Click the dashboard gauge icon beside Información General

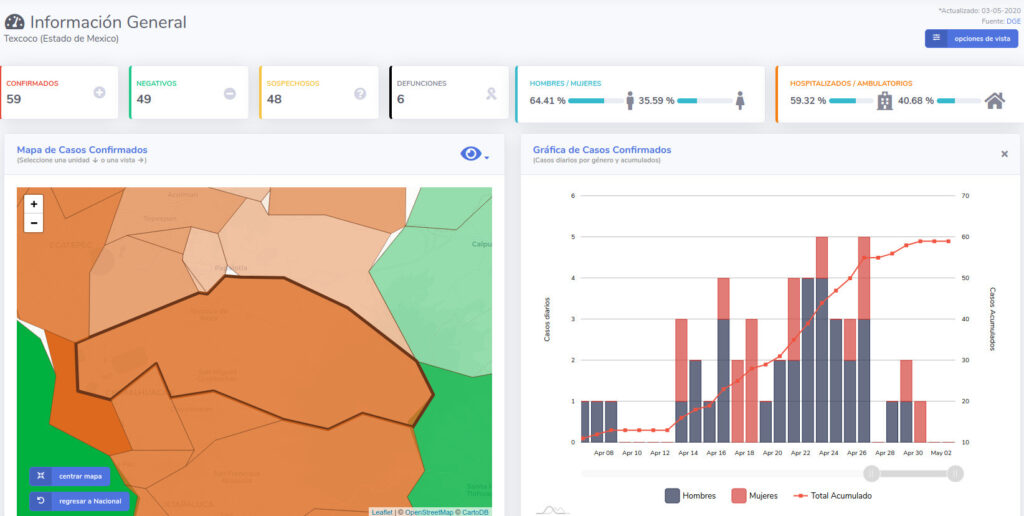15,22
